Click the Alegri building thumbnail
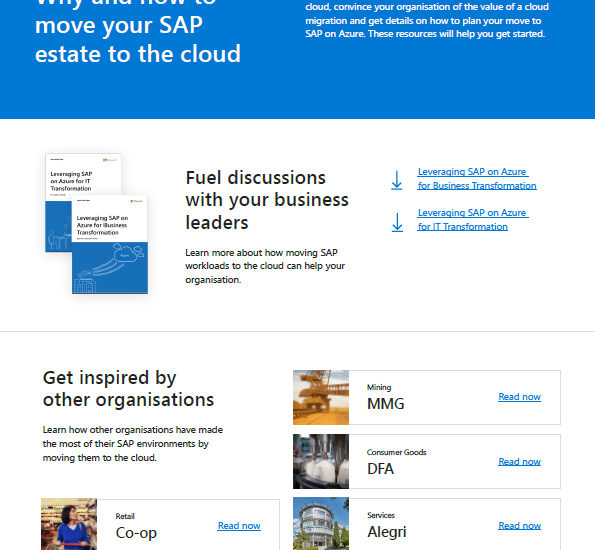The image size is (595, 550). (x=321, y=523)
